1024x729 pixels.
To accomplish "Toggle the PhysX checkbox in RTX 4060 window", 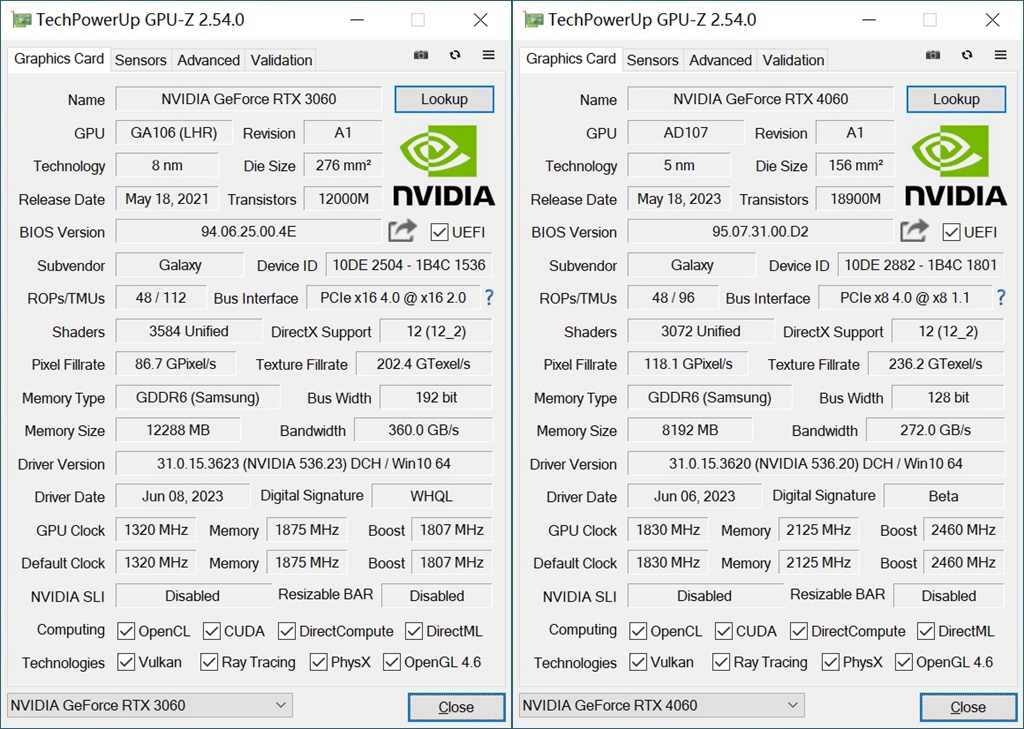I will tap(831, 662).
